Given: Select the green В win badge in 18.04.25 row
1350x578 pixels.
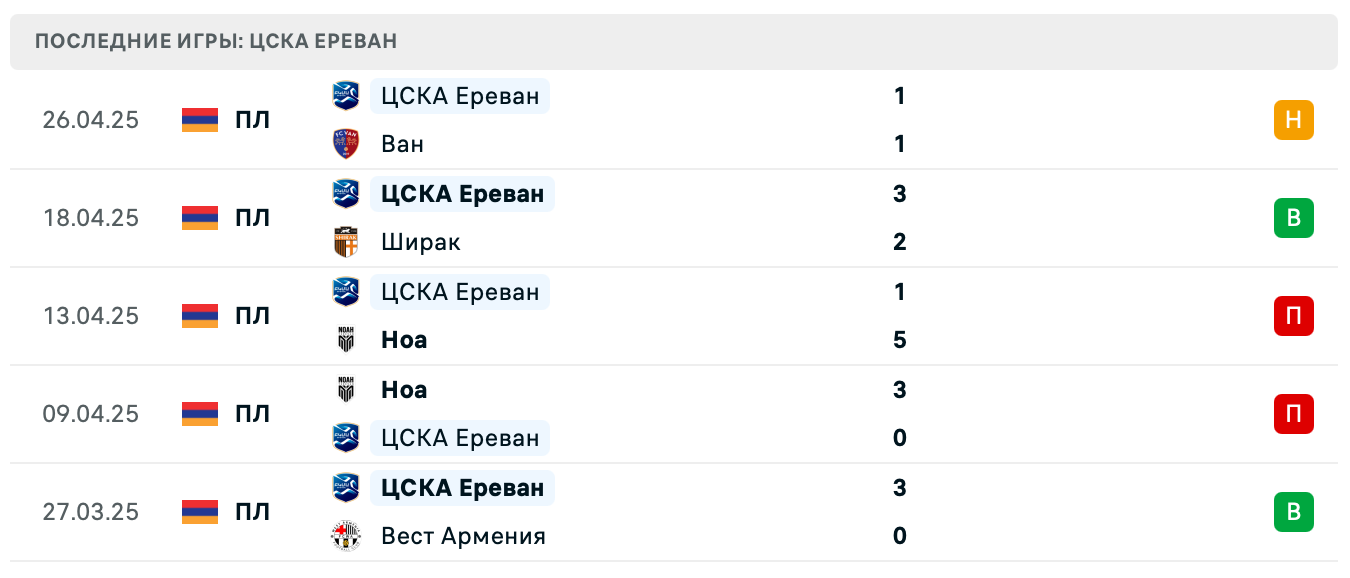Looking at the screenshot, I should click(x=1295, y=218).
